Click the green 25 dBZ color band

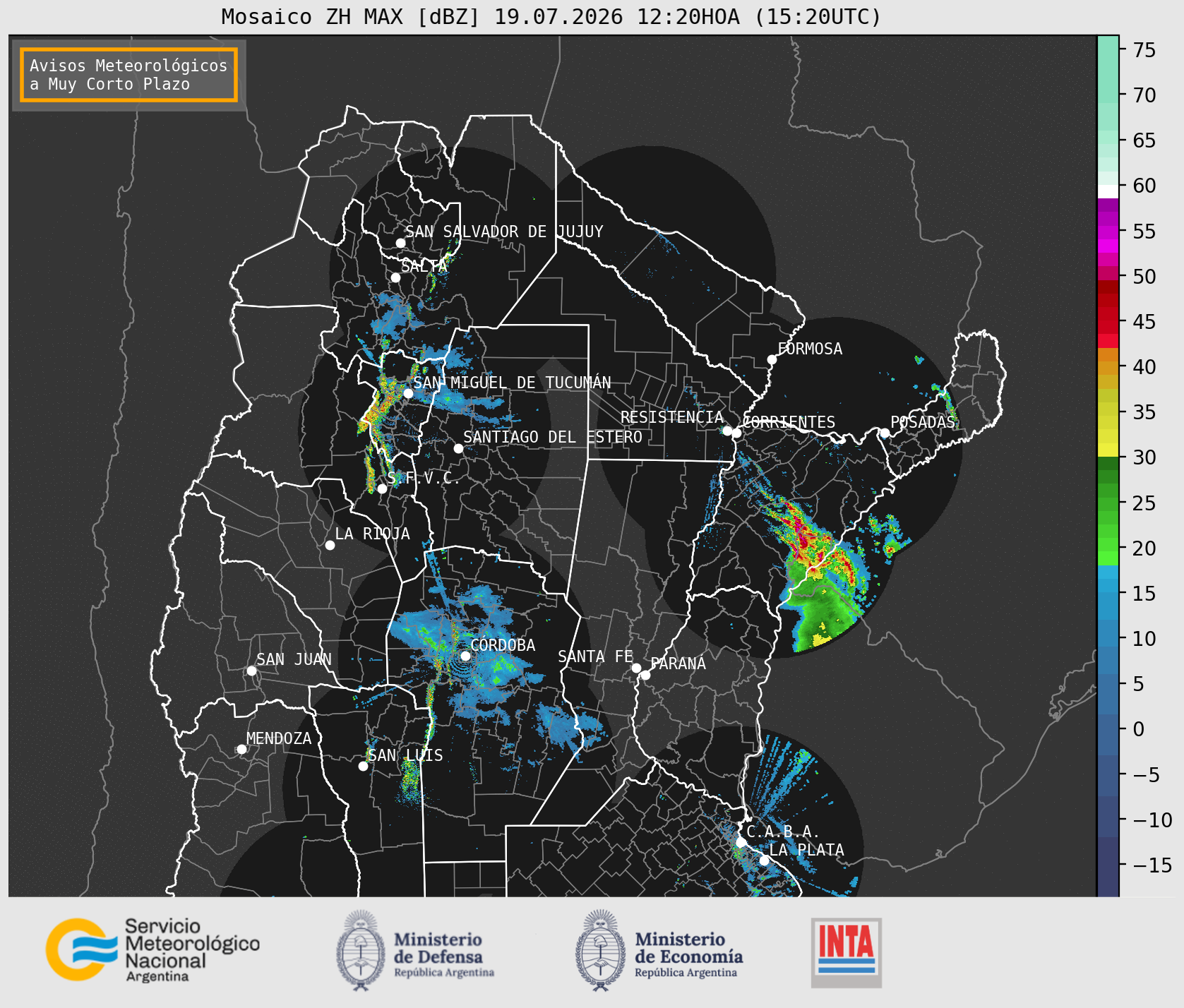click(1108, 503)
